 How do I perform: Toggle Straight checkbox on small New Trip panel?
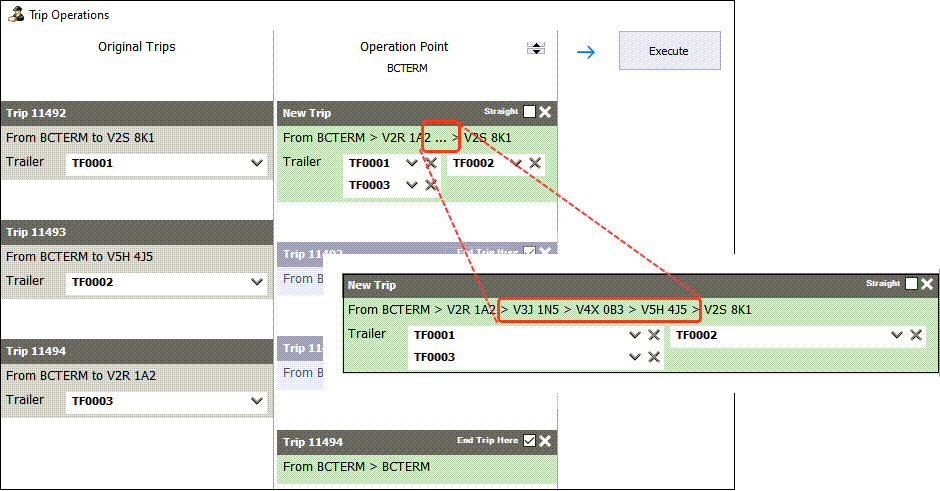pyautogui.click(x=529, y=112)
